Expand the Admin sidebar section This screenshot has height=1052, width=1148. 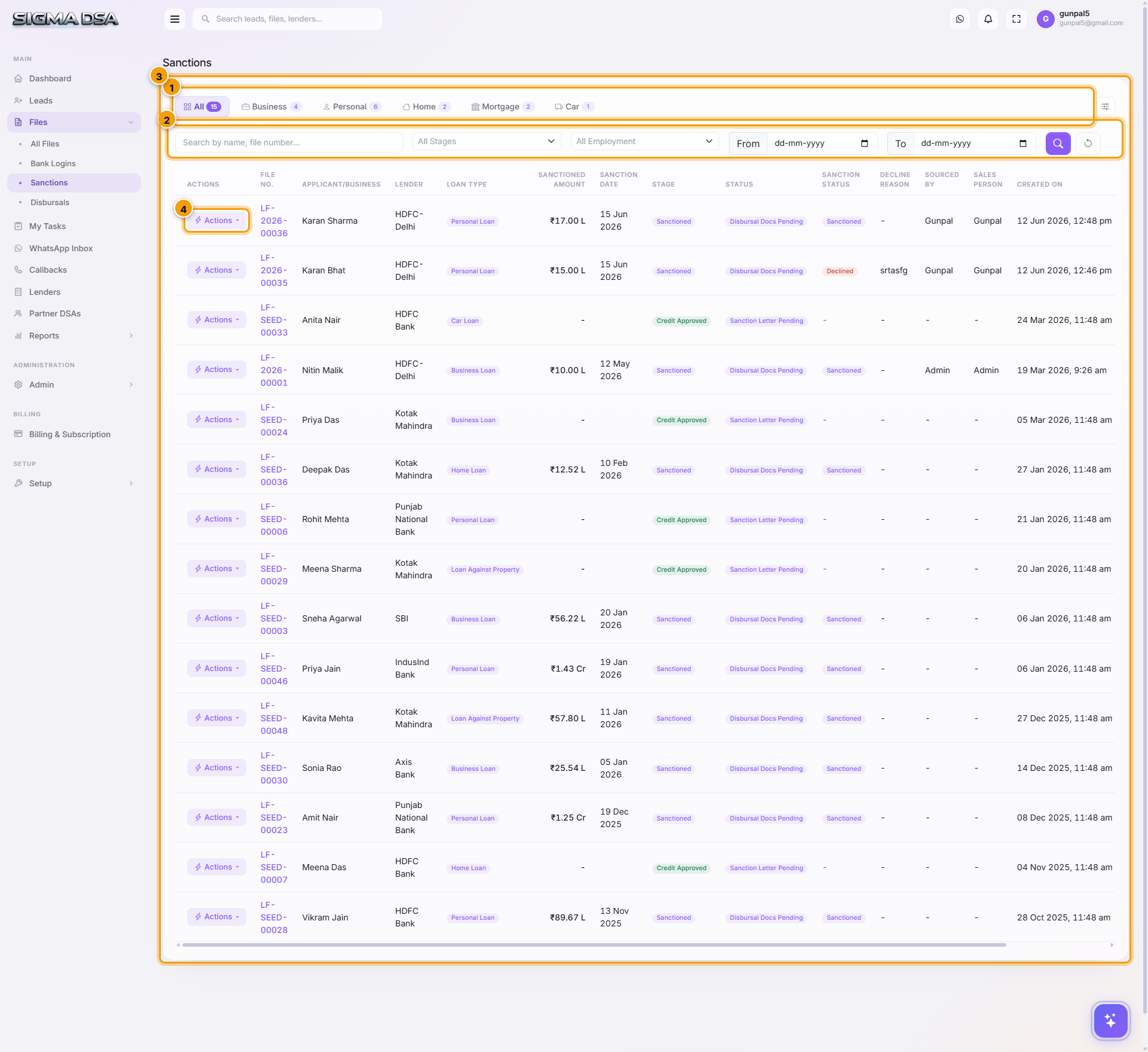pos(74,385)
